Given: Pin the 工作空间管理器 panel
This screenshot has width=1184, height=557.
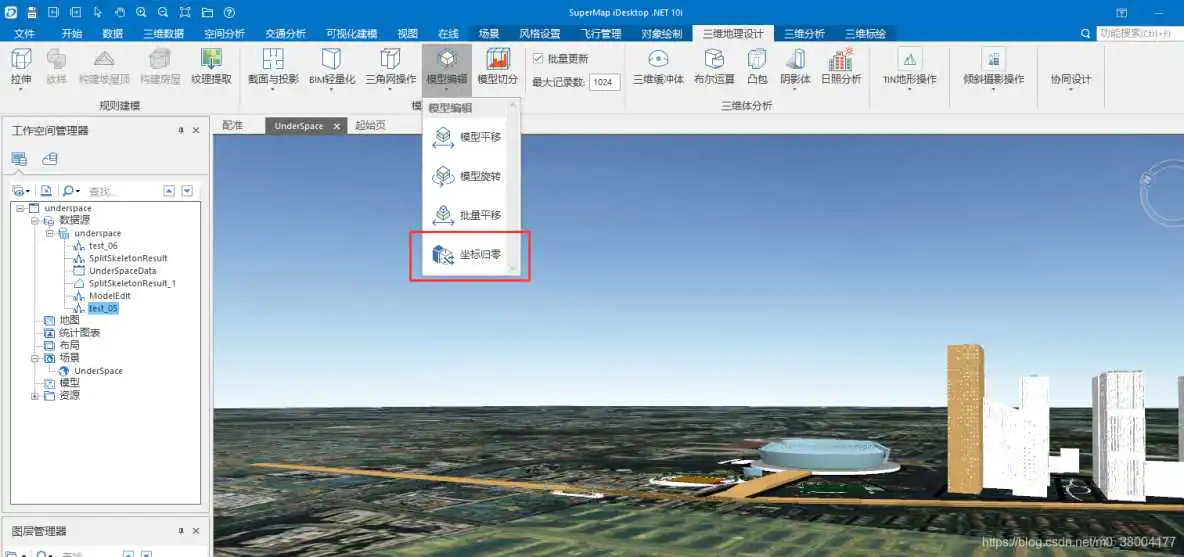Looking at the screenshot, I should (181, 131).
